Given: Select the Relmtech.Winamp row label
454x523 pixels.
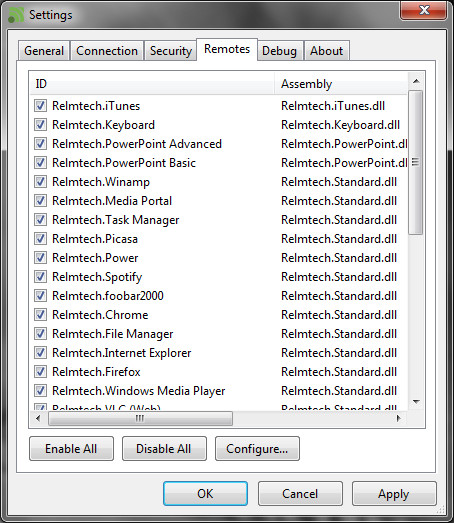Looking at the screenshot, I should [101, 182].
